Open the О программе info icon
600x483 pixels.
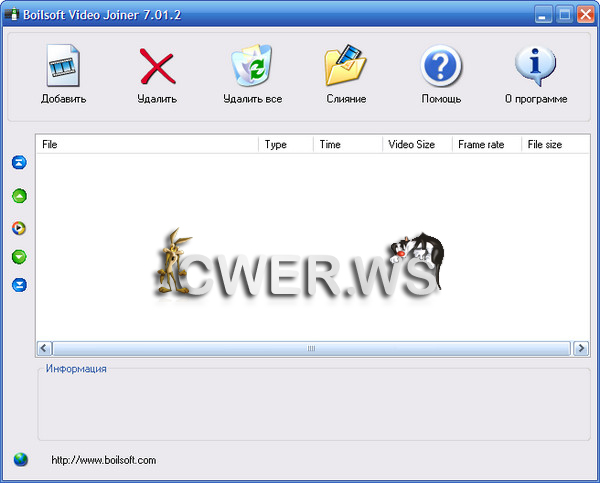click(535, 66)
